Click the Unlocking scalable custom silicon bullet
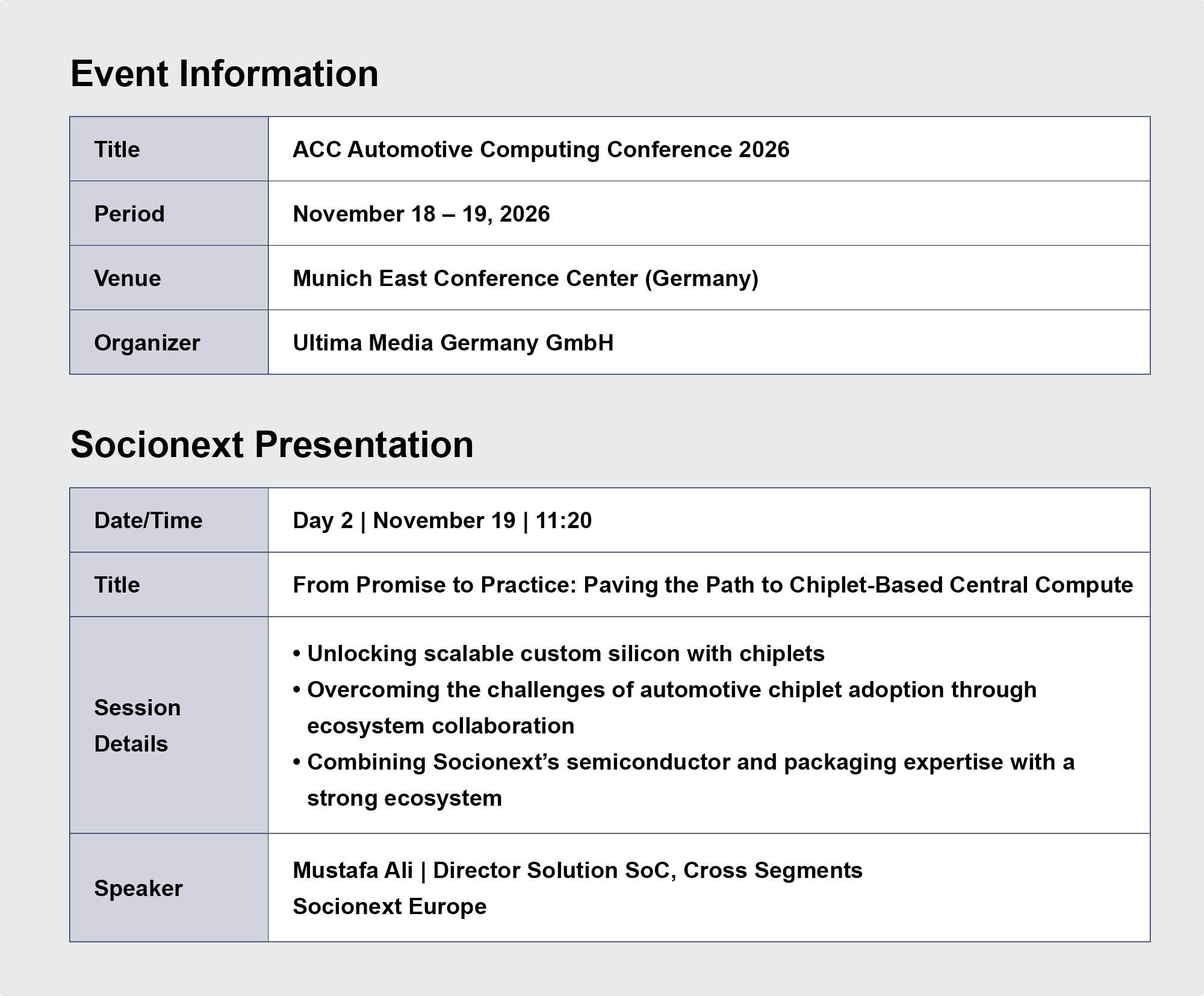The height and width of the screenshot is (996, 1204). pos(559,653)
